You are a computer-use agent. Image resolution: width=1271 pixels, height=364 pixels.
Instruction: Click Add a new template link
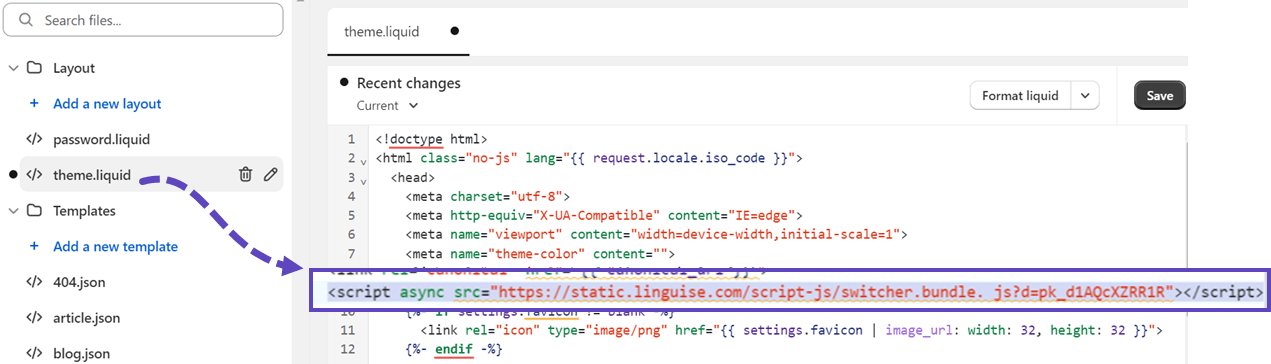[115, 247]
